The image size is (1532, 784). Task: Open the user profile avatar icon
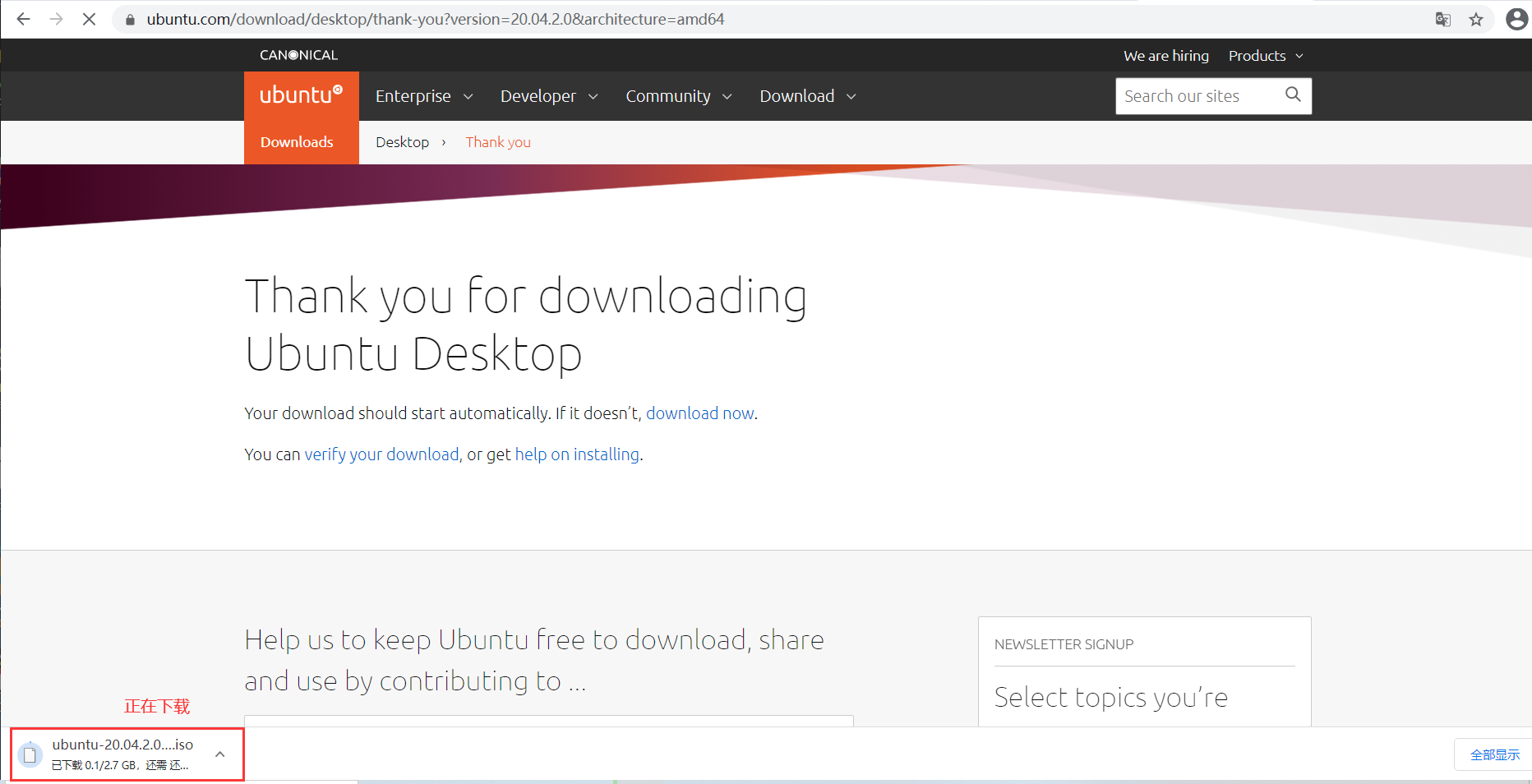click(x=1516, y=19)
